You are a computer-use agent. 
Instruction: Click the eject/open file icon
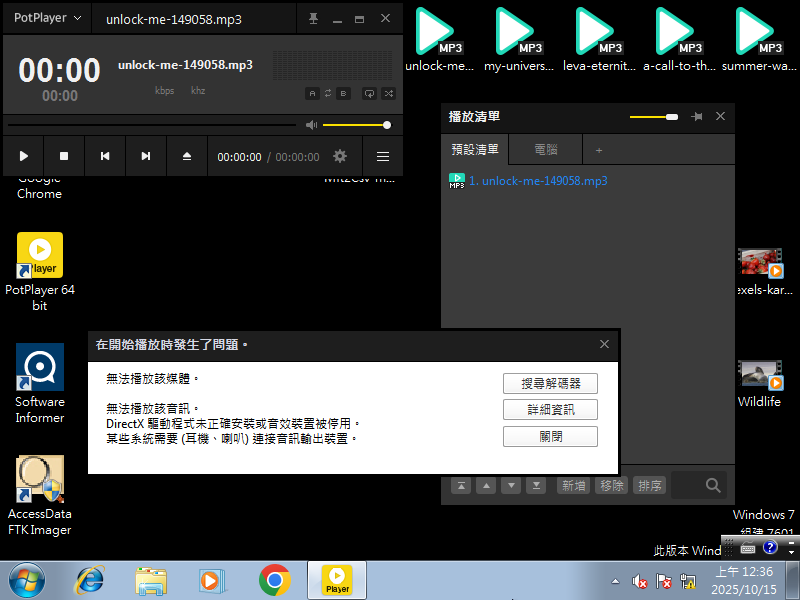pos(186,156)
